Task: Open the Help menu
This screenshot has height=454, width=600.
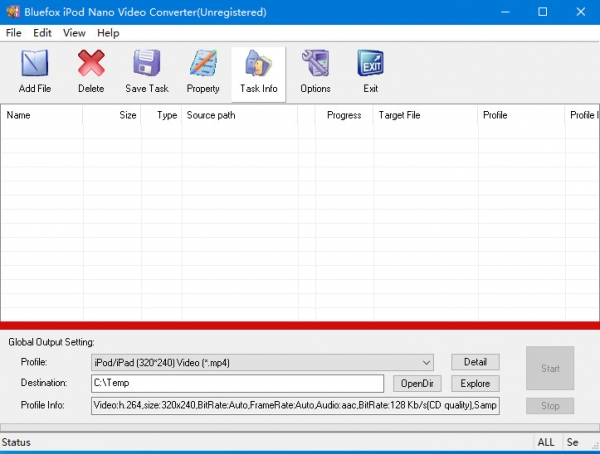Action: pyautogui.click(x=108, y=33)
